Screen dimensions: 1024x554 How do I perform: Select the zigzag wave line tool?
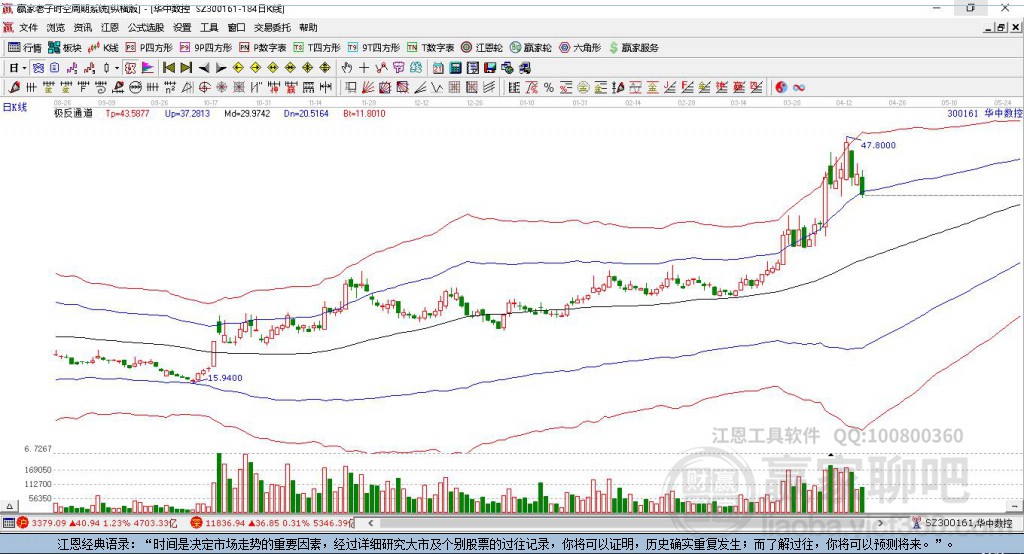coord(436,87)
